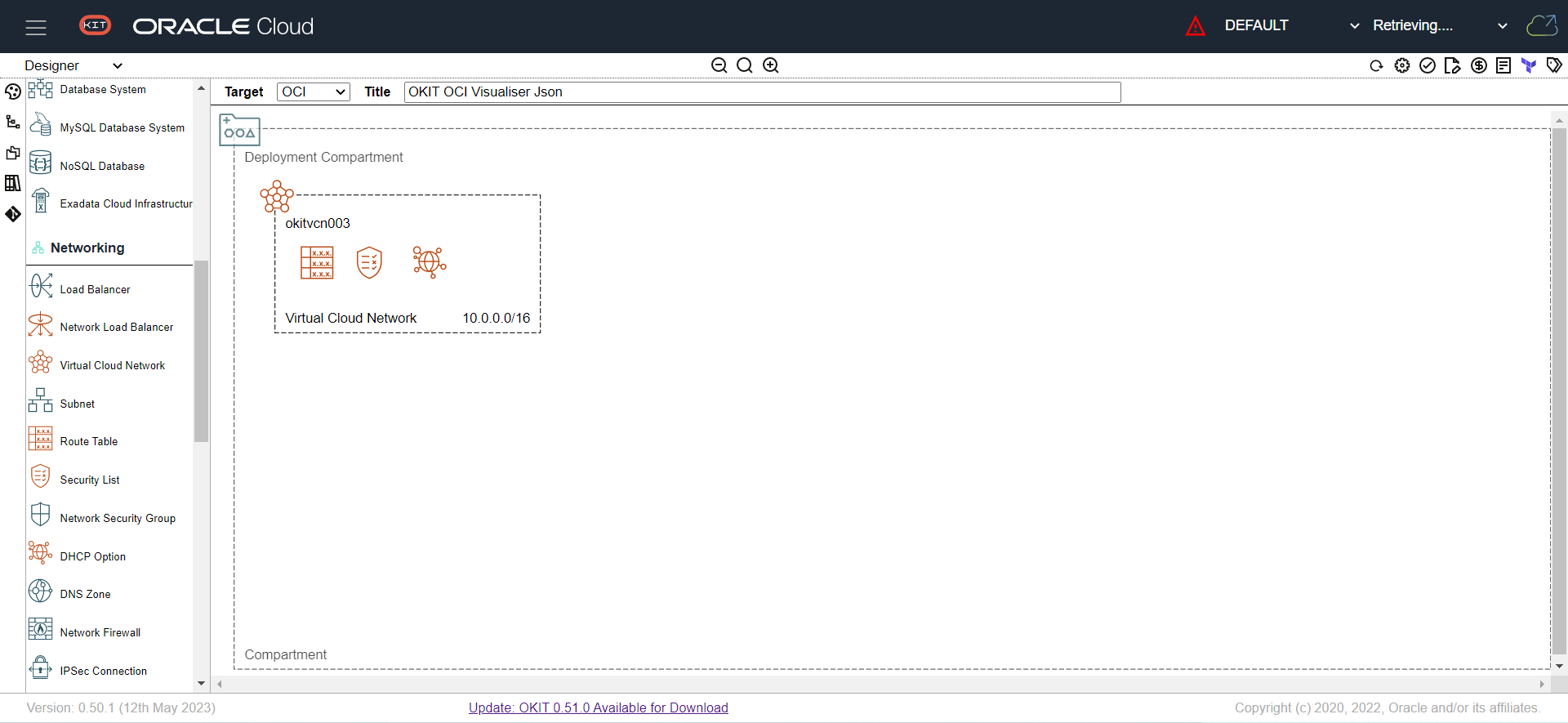The image size is (1568, 723).
Task: Click the version 0.50.1 footer text
Action: pos(121,707)
